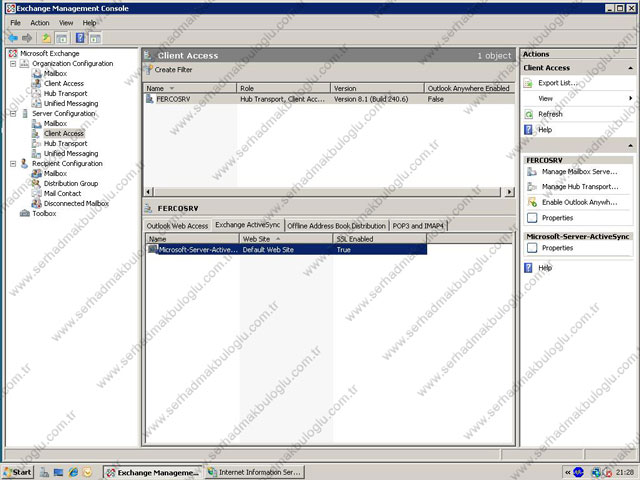Select Hub Transport under Organization Configuration
This screenshot has width=640, height=480.
coord(65,93)
